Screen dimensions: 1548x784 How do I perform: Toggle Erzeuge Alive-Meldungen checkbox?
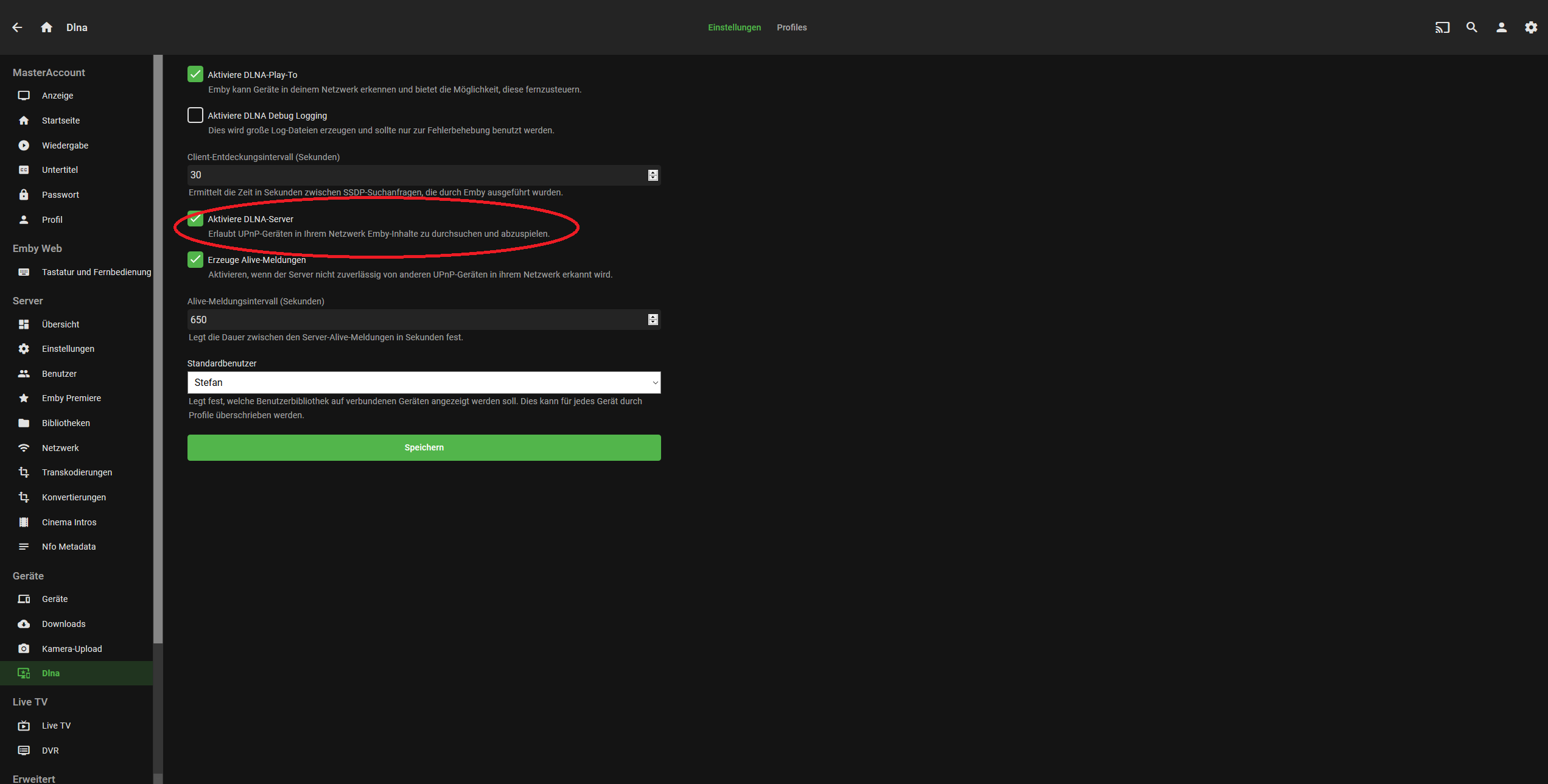(x=195, y=259)
